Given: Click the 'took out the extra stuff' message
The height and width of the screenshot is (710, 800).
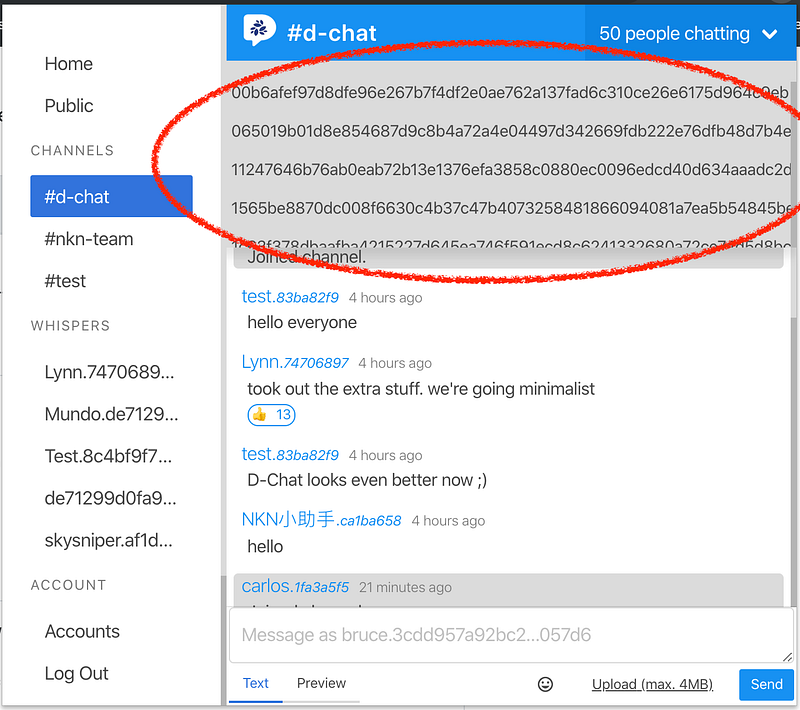Looking at the screenshot, I should 421,389.
